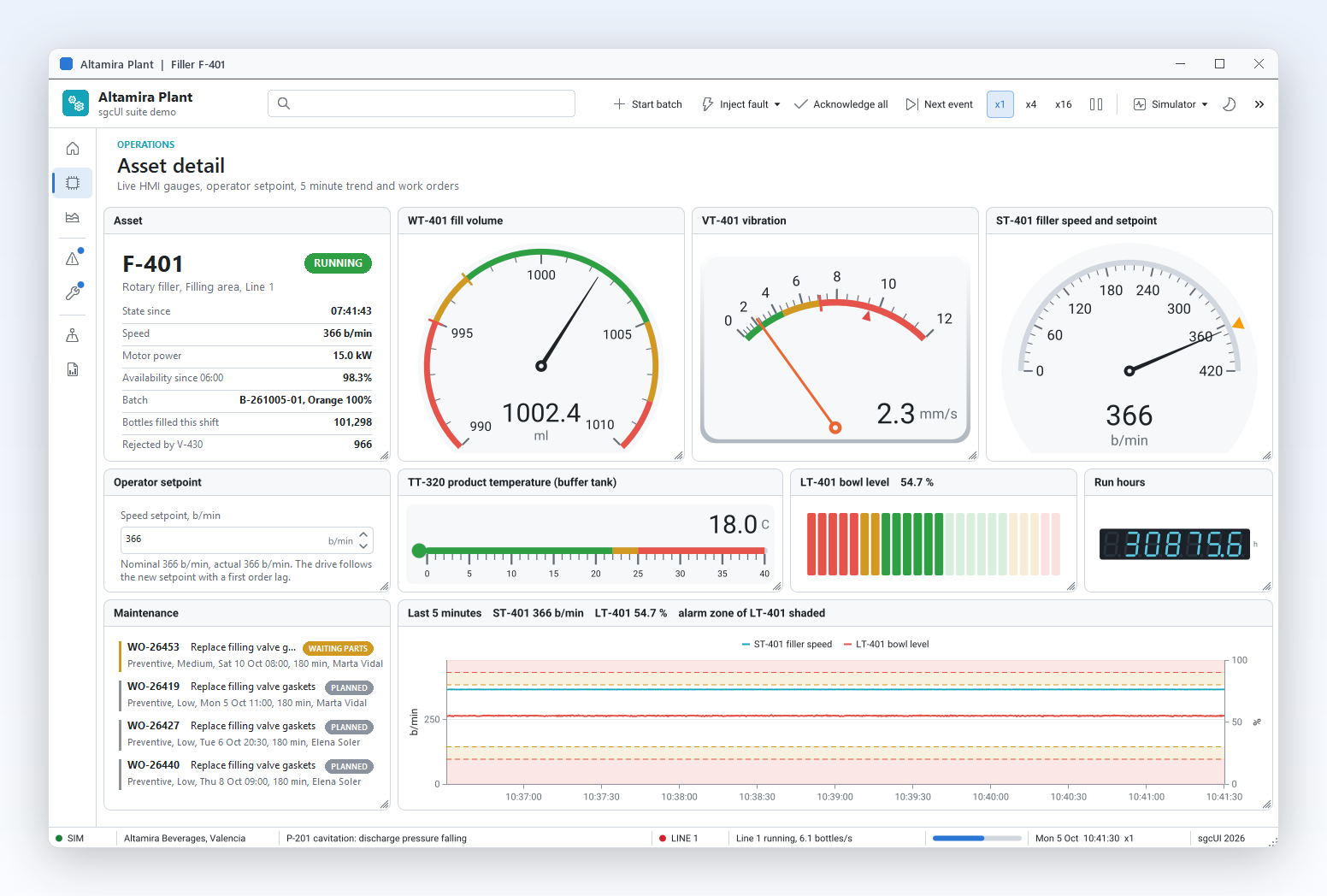Open the reports document sidebar icon

pyautogui.click(x=73, y=369)
